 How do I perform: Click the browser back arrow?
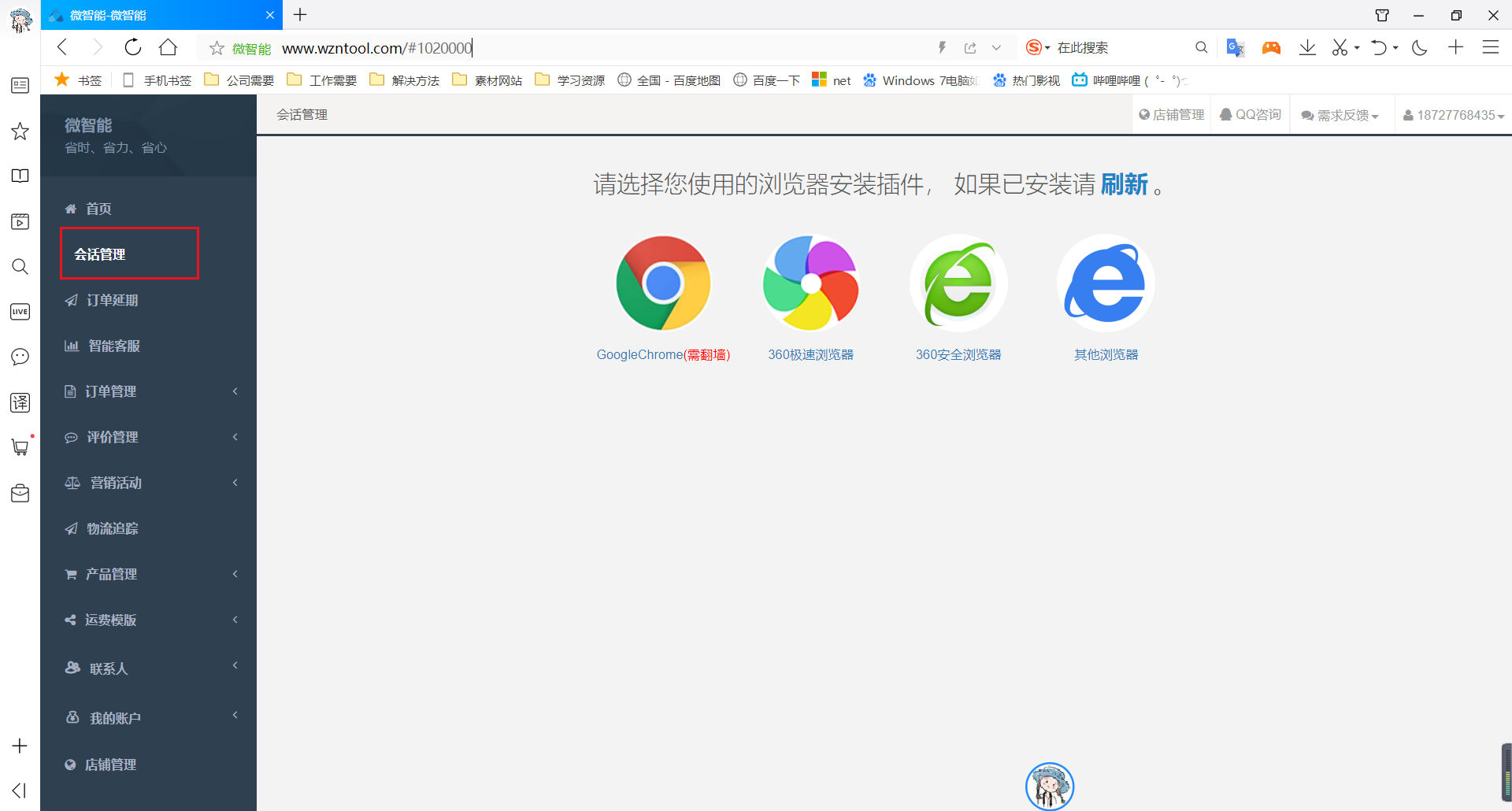click(x=63, y=47)
